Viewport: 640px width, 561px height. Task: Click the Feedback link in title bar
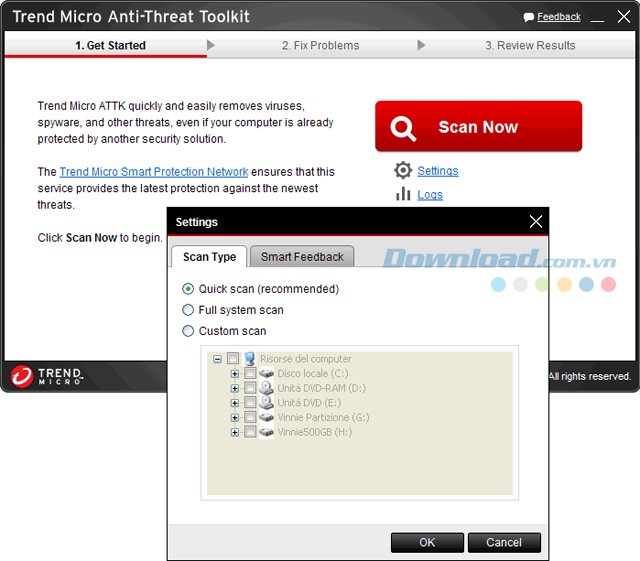(559, 17)
